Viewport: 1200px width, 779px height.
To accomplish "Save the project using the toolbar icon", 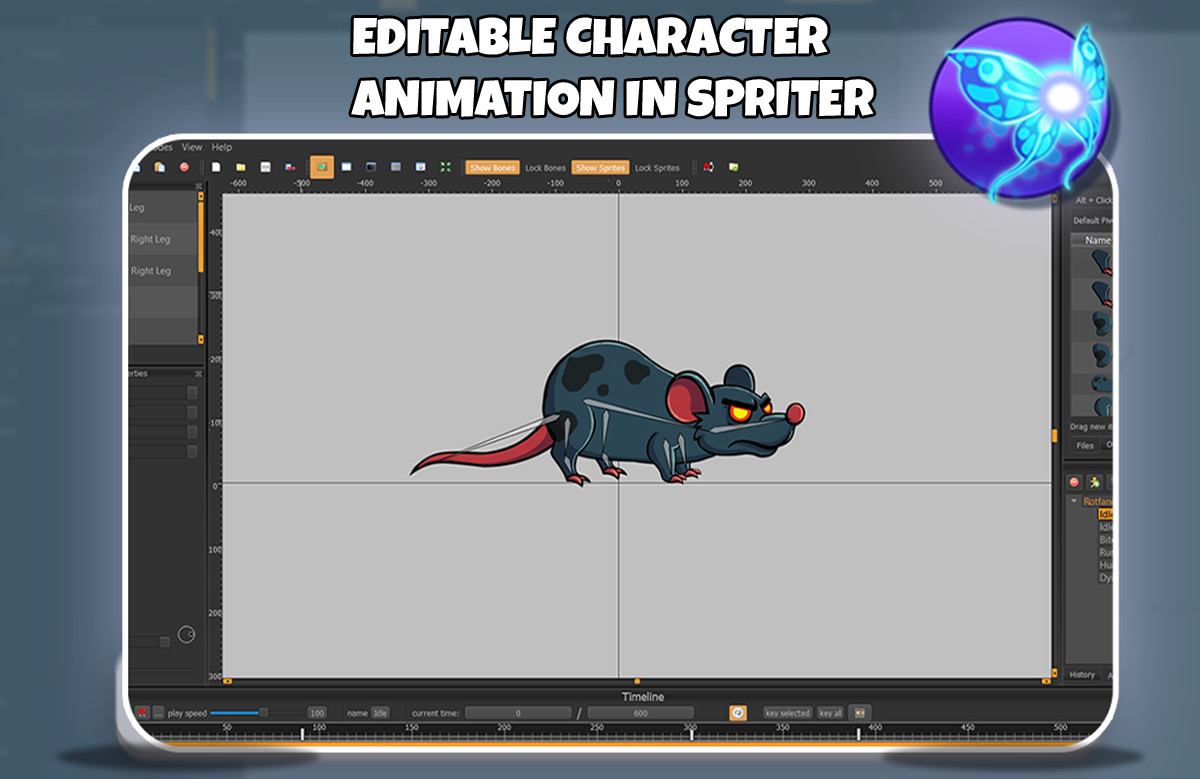I will pos(264,167).
